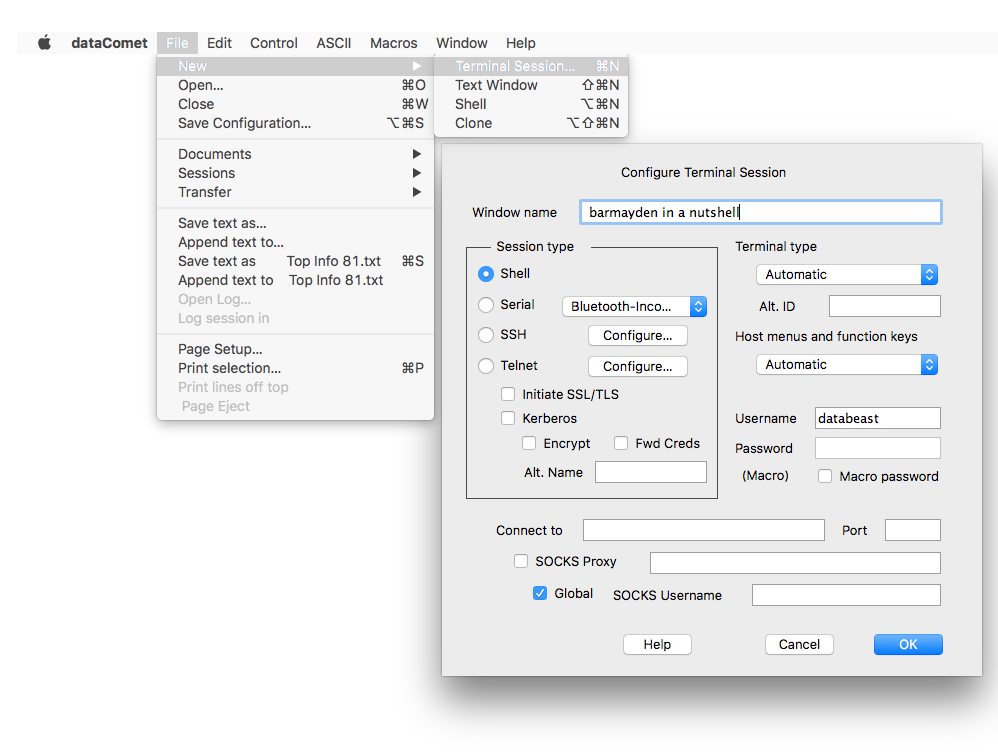Click the Username field containing databeast

[878, 418]
